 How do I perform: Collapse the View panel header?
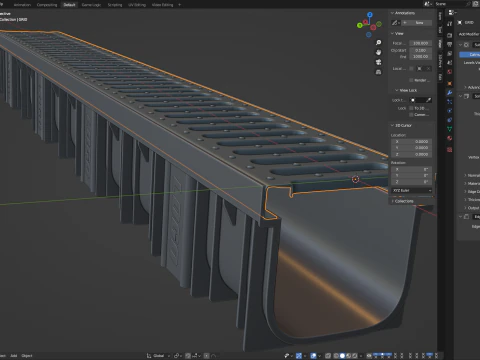(397, 33)
